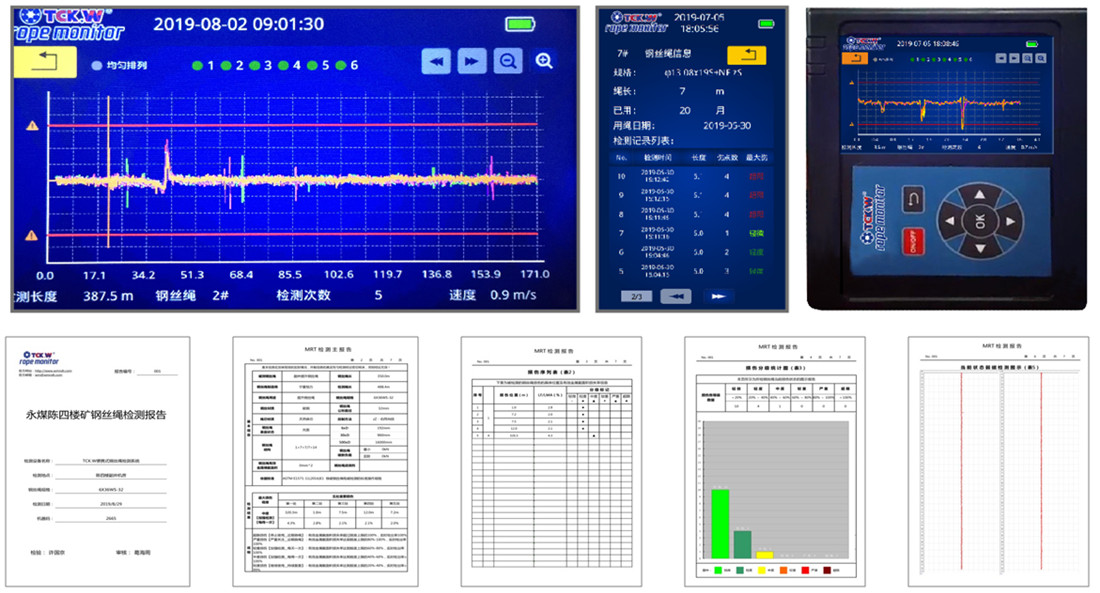Go to previous page of detection records

tap(676, 297)
